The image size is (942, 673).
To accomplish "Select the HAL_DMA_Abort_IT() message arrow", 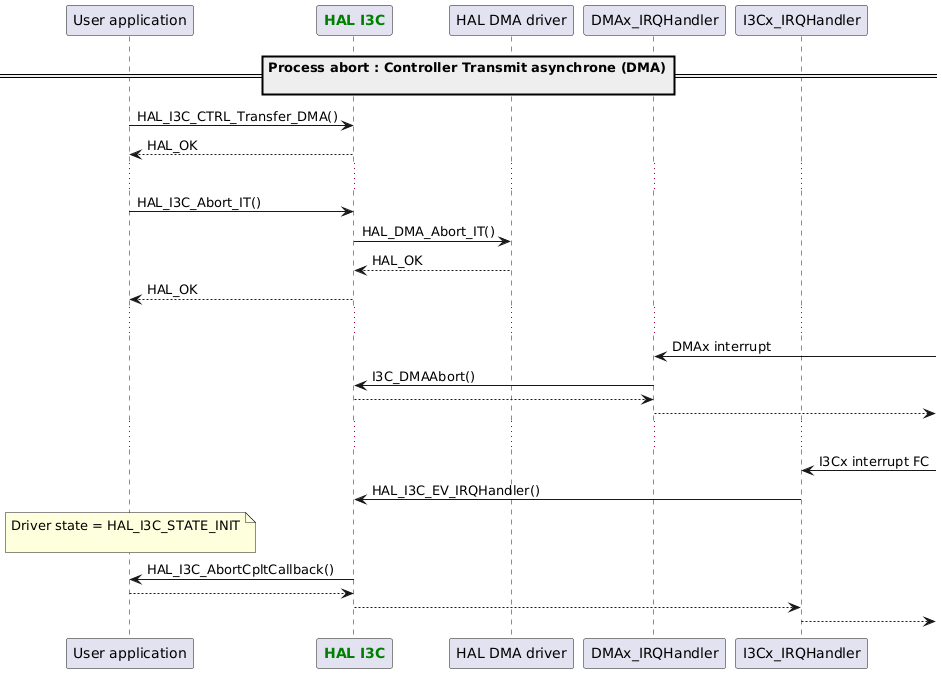I will coord(430,241).
